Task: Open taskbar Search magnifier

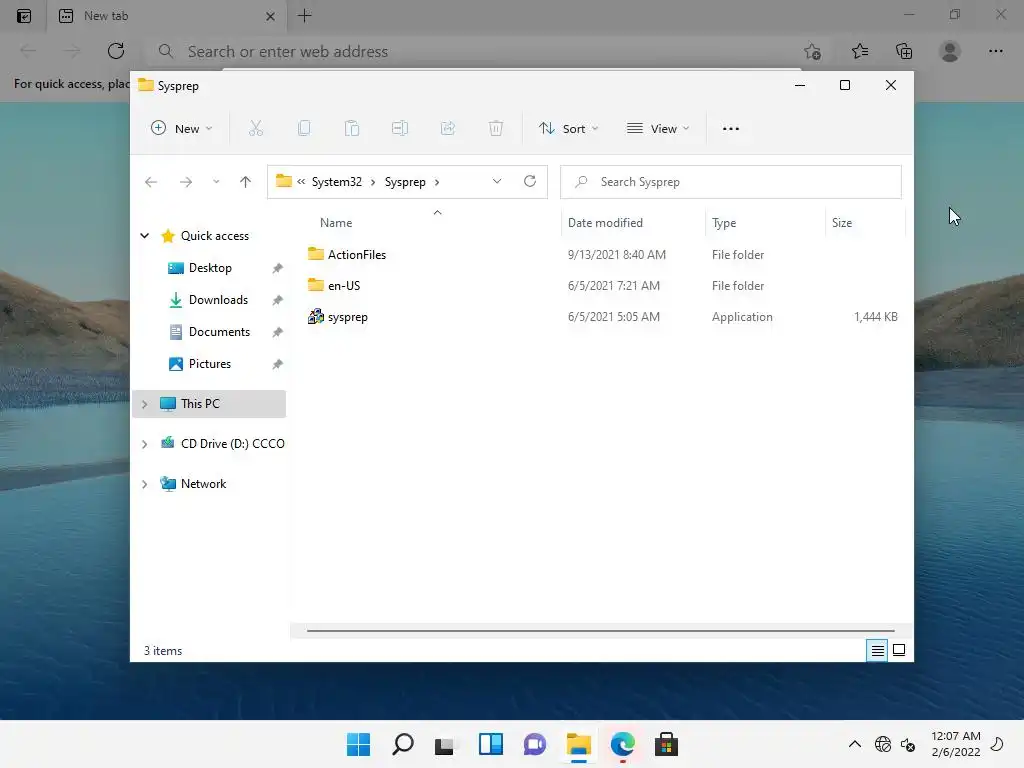Action: (403, 744)
